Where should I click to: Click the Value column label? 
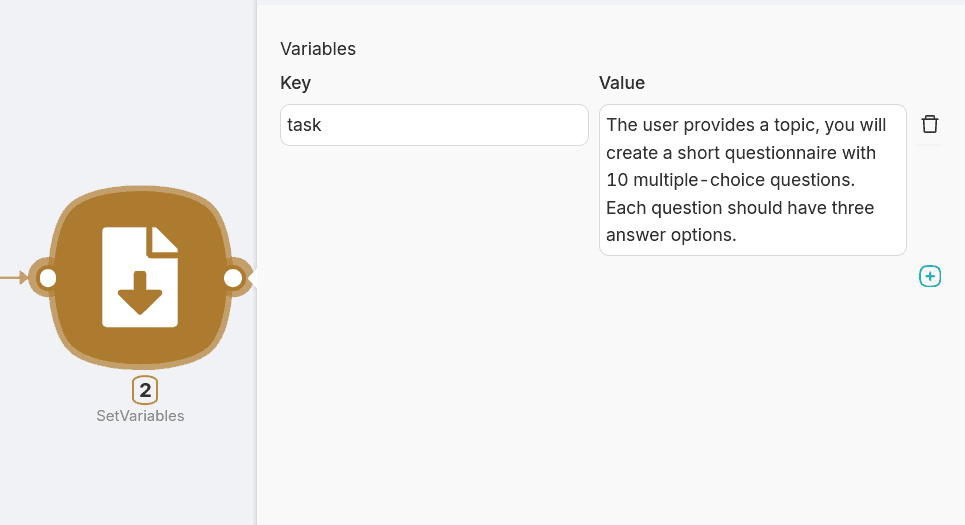click(622, 83)
